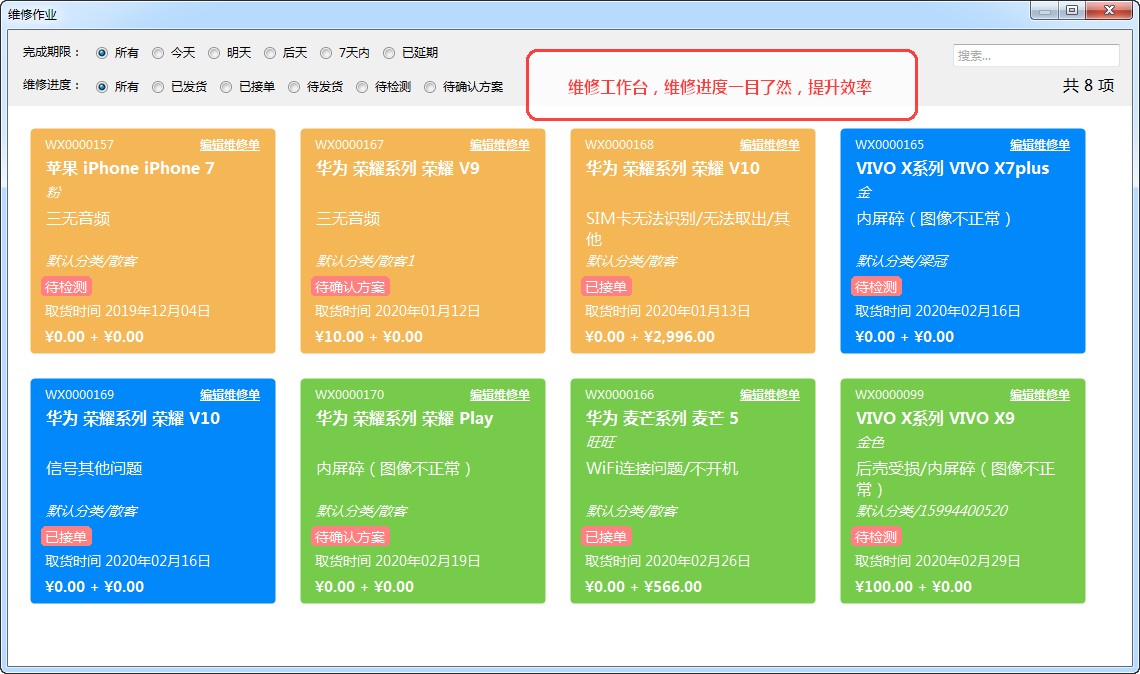Click 默认分类/梁冠 customer text
The image size is (1140, 674).
[x=902, y=261]
